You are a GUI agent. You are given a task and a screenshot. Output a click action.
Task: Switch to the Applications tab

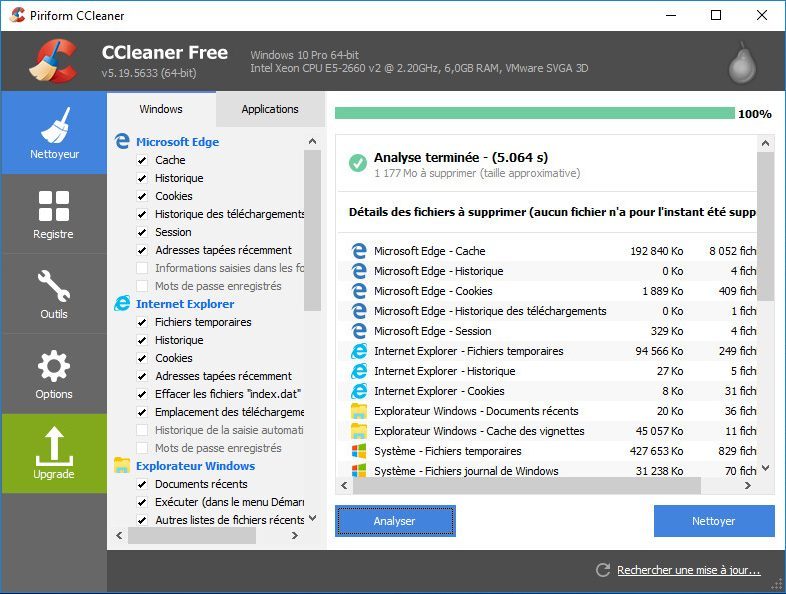[x=270, y=109]
